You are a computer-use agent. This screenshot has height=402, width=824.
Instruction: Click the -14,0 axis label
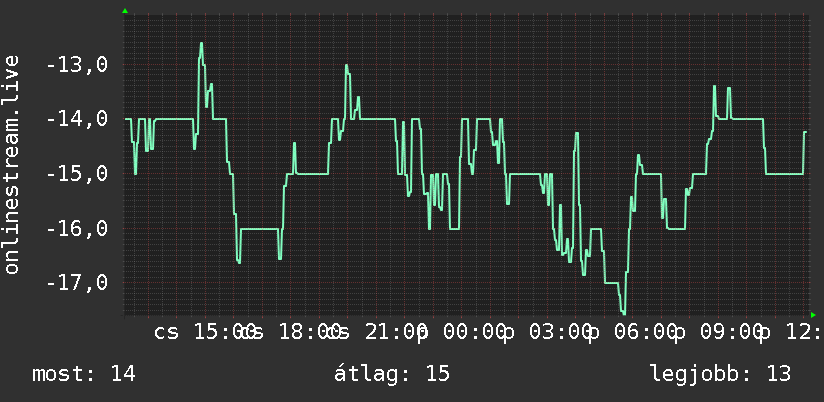click(77, 119)
